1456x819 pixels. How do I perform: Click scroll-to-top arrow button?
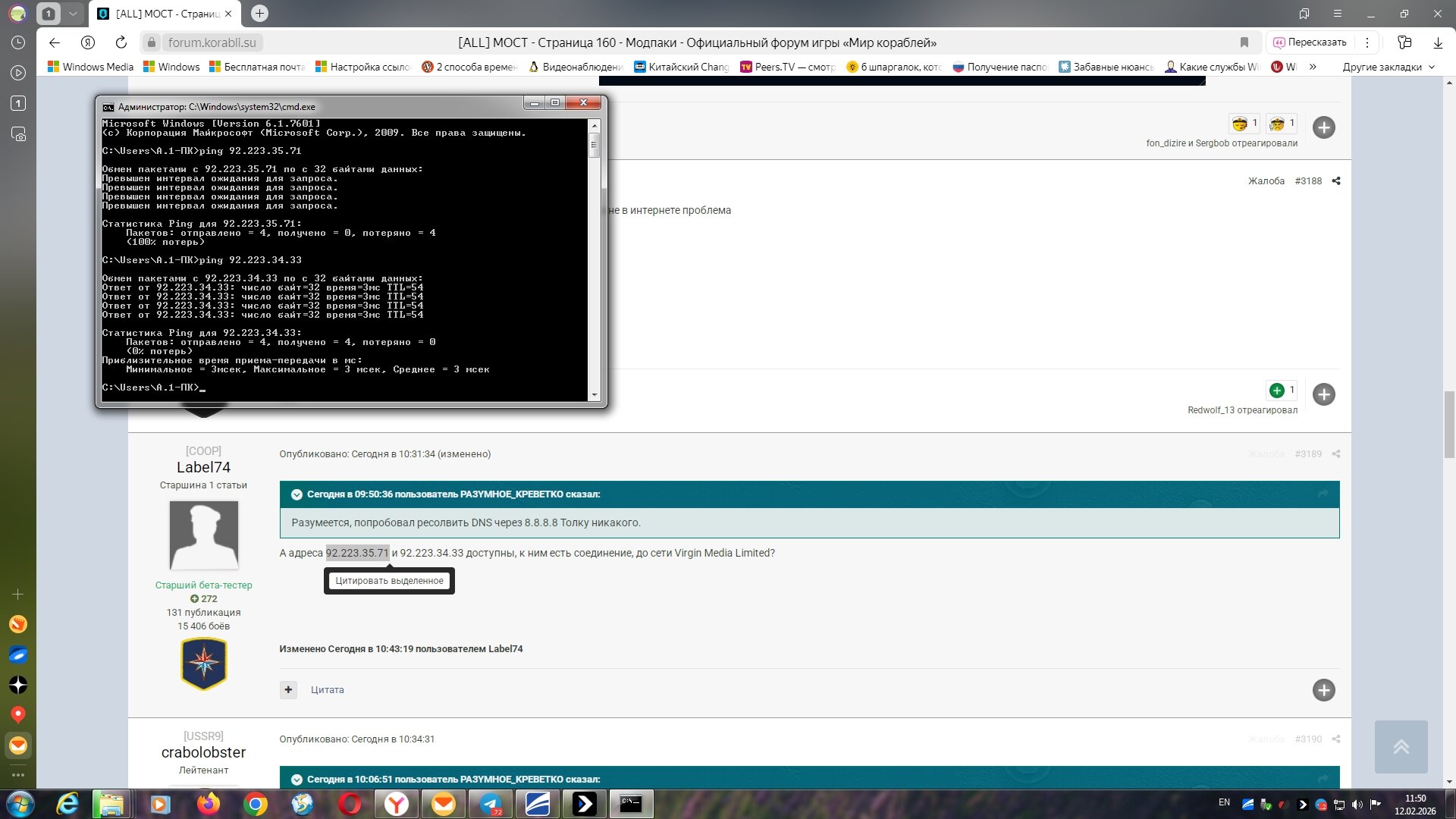pos(1401,747)
